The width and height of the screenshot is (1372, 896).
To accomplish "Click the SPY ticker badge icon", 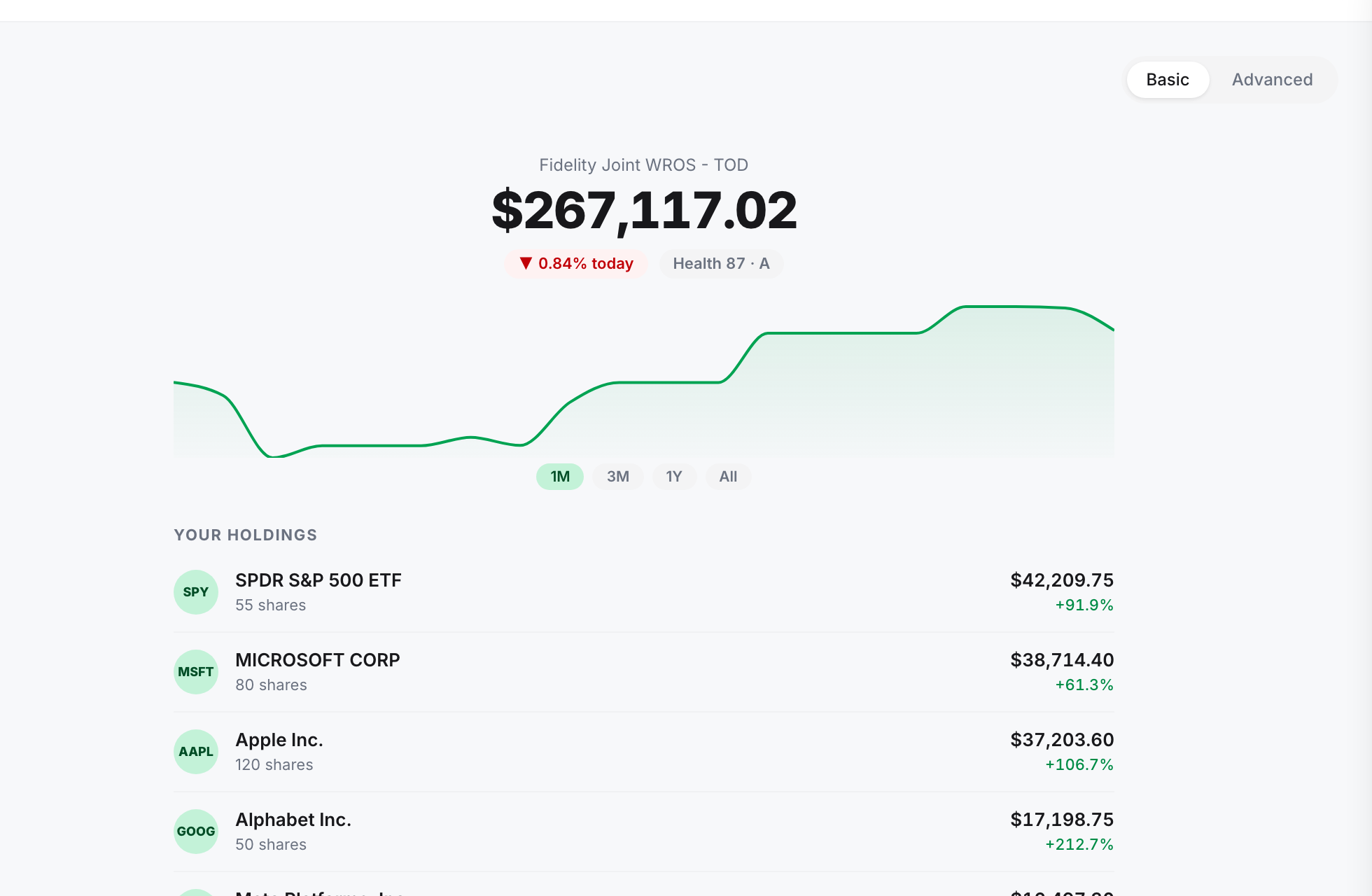I will [x=196, y=592].
